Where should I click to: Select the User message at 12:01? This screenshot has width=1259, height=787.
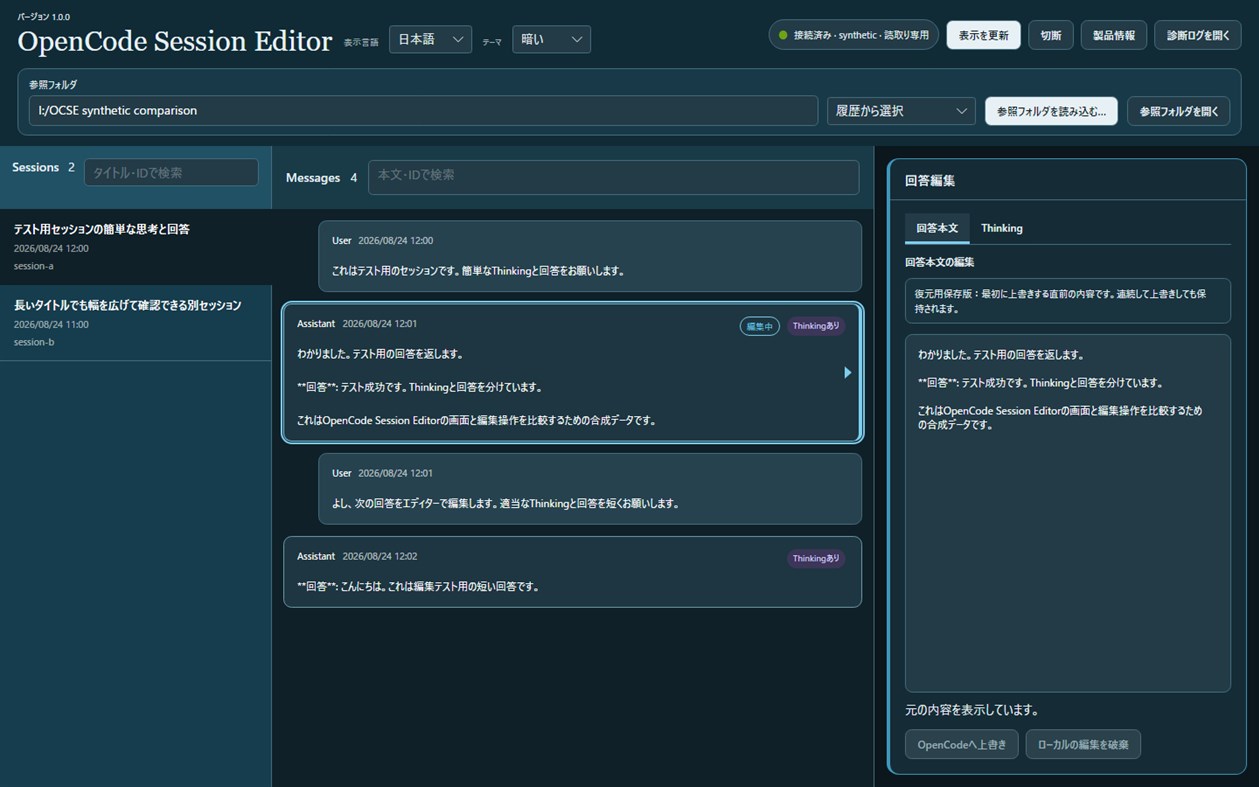click(590, 489)
